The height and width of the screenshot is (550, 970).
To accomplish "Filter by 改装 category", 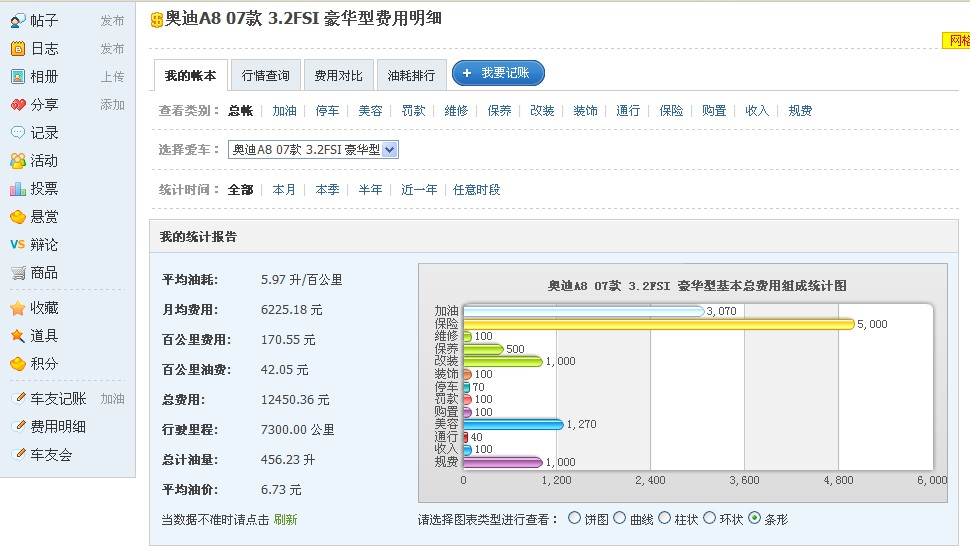I will coord(542,111).
